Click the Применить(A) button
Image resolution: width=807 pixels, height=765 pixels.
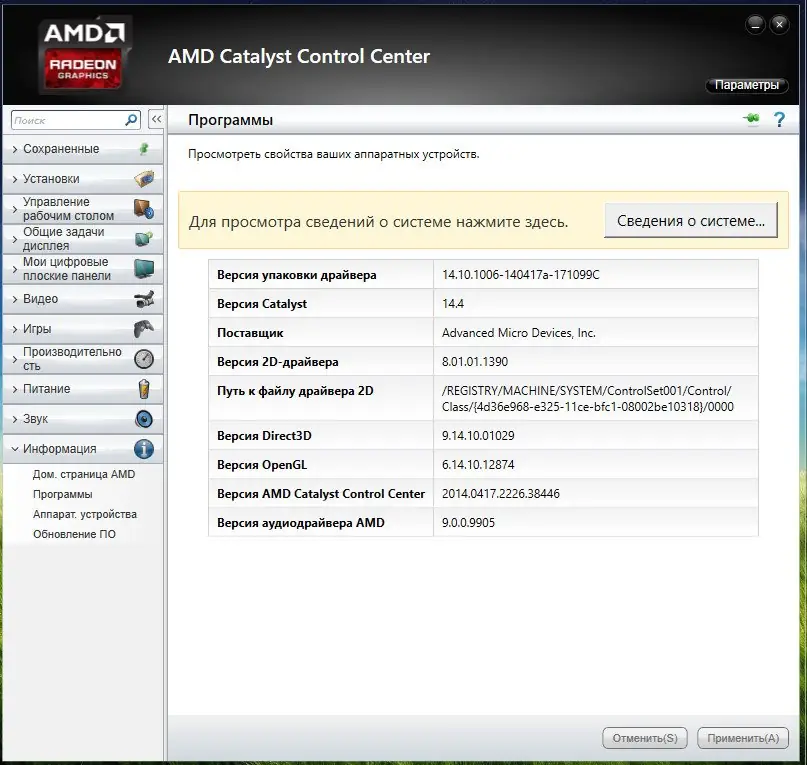pyautogui.click(x=743, y=738)
